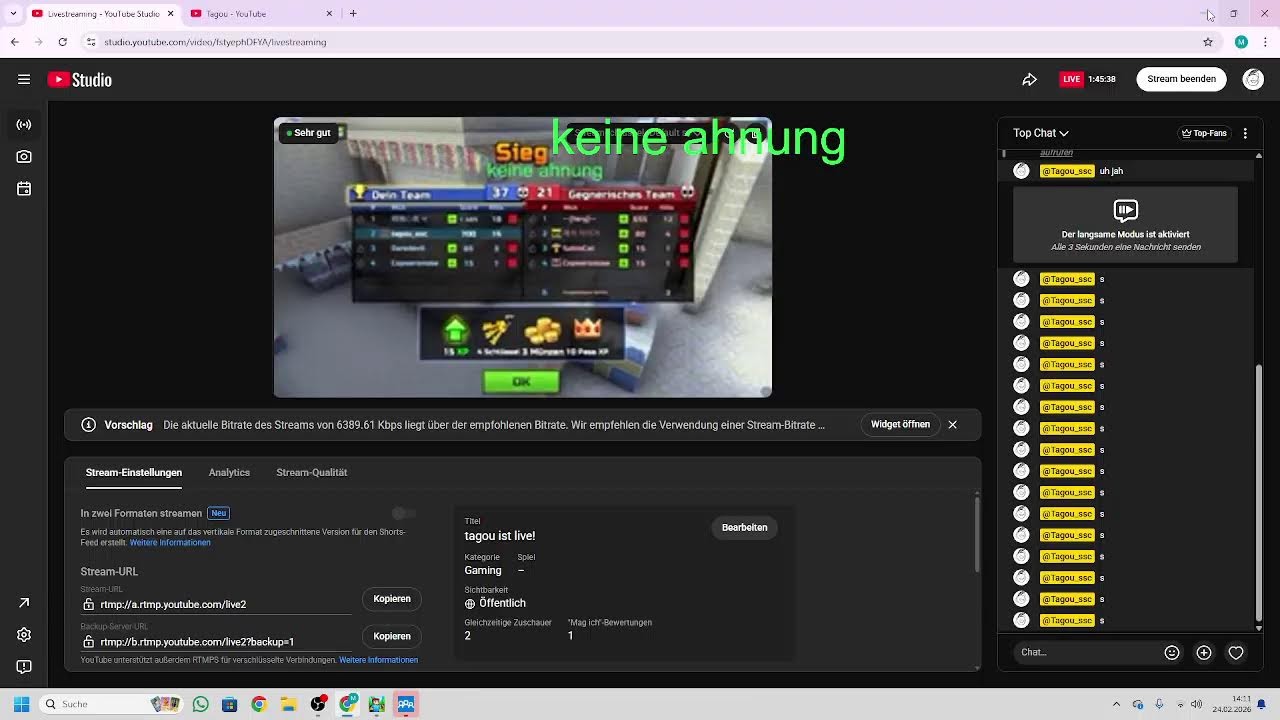Open OBS Studio from the taskbar
1280x720 pixels.
point(318,704)
